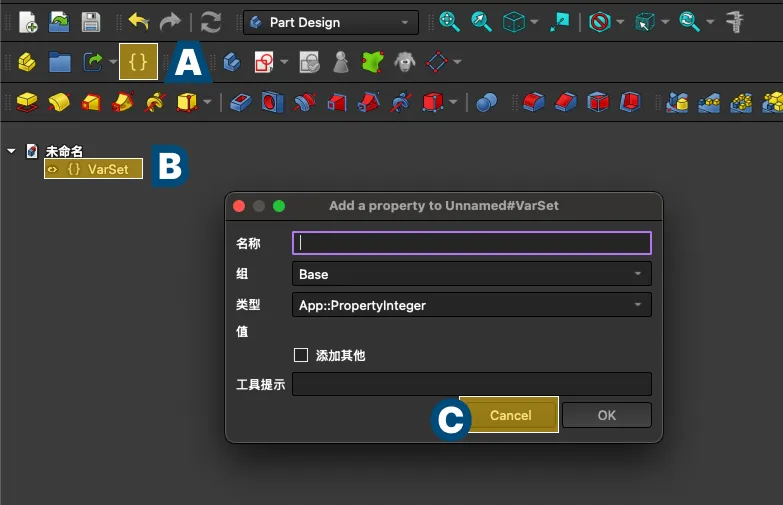Collapse the 未命名 document tree node
The height and width of the screenshot is (505, 783).
click(x=11, y=151)
